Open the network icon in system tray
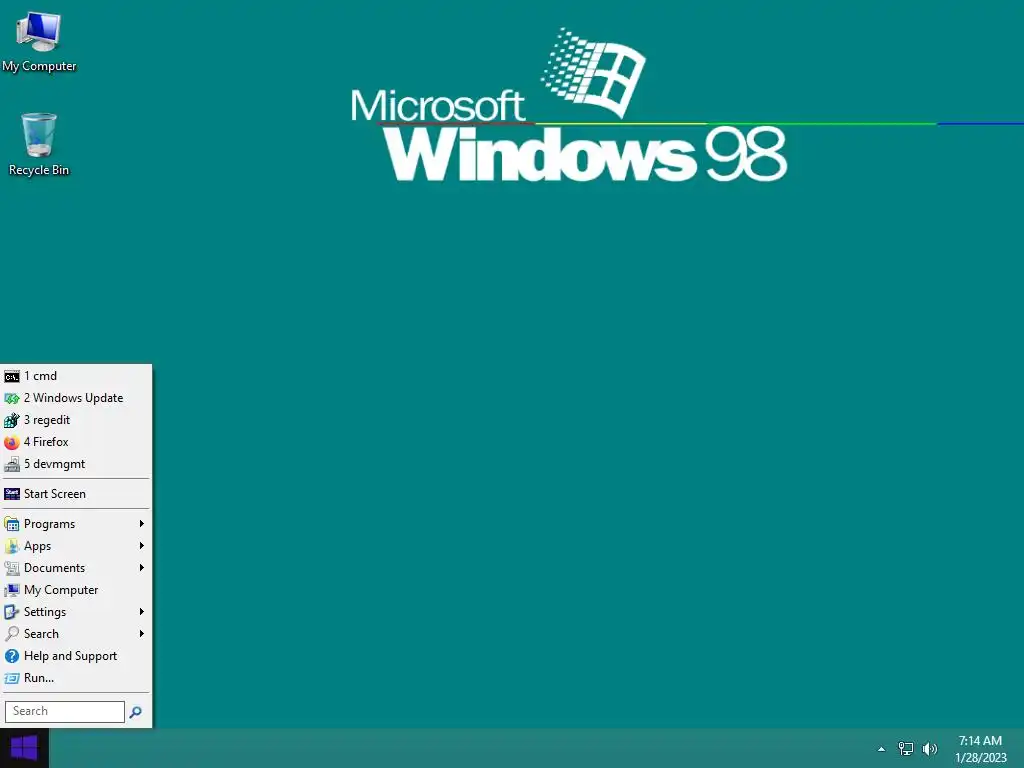This screenshot has width=1024, height=768. 906,748
